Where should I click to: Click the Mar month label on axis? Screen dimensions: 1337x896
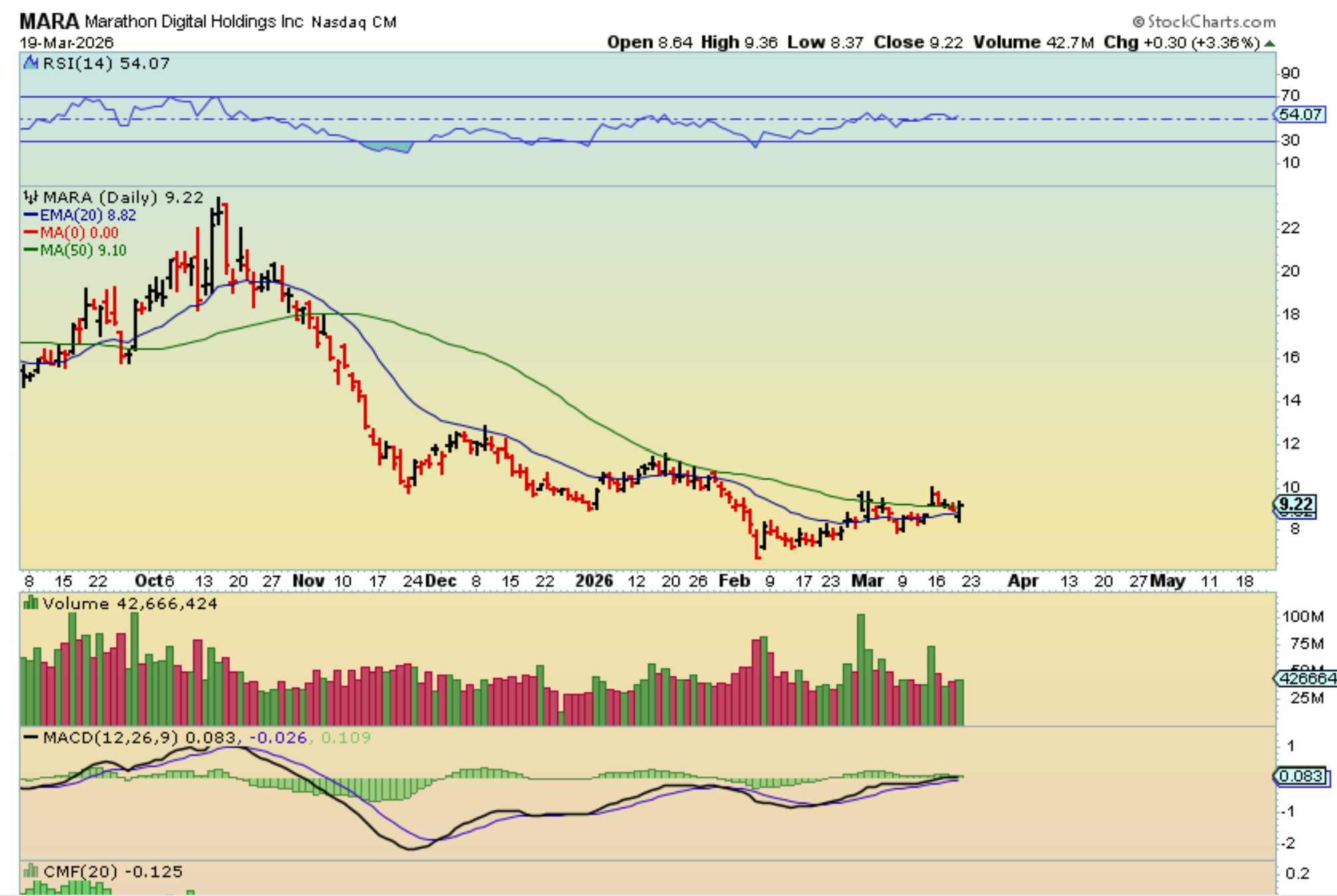pyautogui.click(x=867, y=581)
